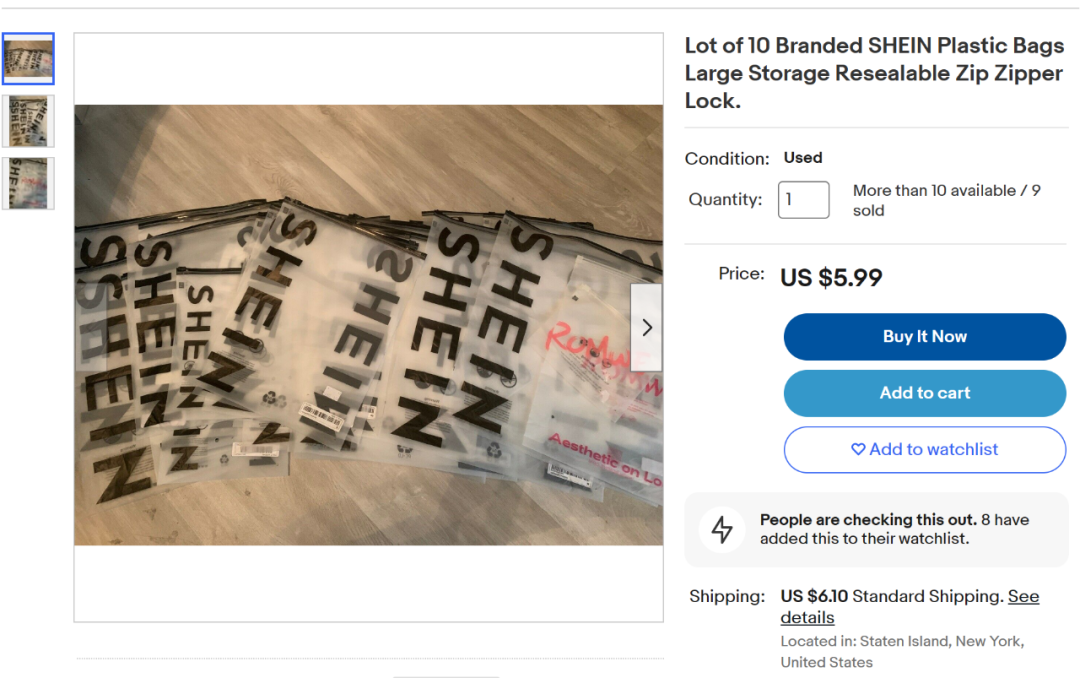
Task: Click the next image arrow on the photo
Action: pos(647,327)
